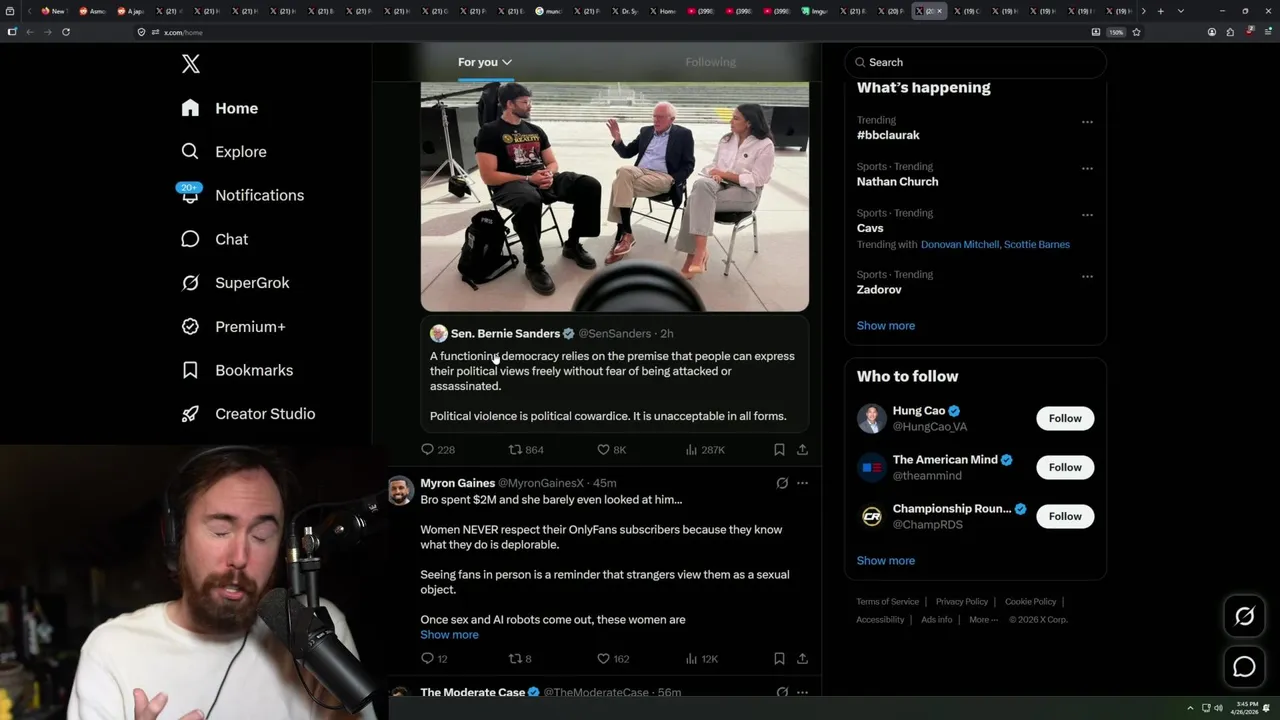Viewport: 1280px width, 720px height.
Task: Follow Hung Cao
Action: pyautogui.click(x=1065, y=418)
